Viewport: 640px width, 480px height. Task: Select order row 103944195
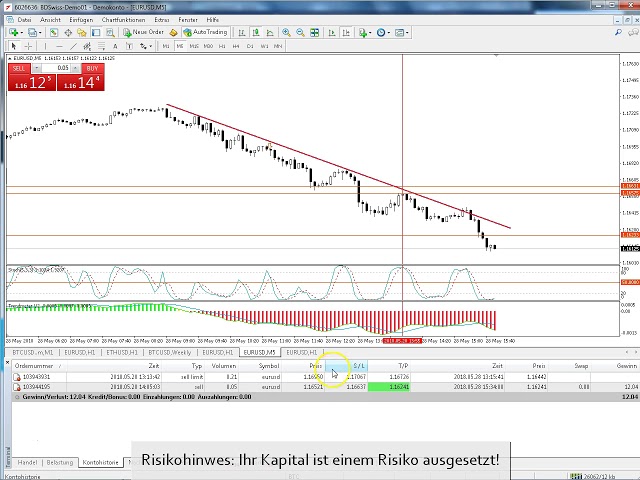coord(325,387)
